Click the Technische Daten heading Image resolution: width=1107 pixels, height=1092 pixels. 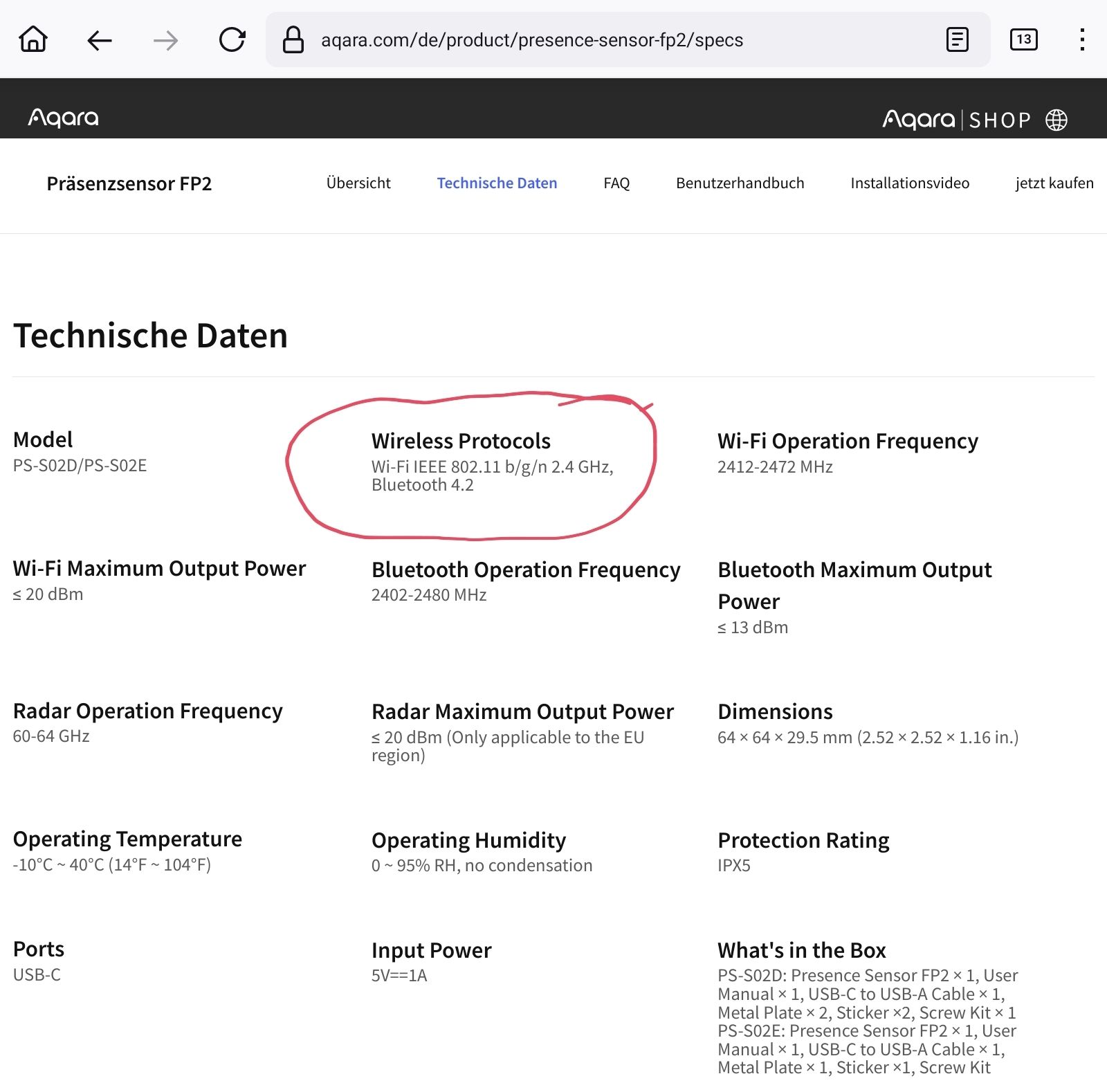point(150,336)
